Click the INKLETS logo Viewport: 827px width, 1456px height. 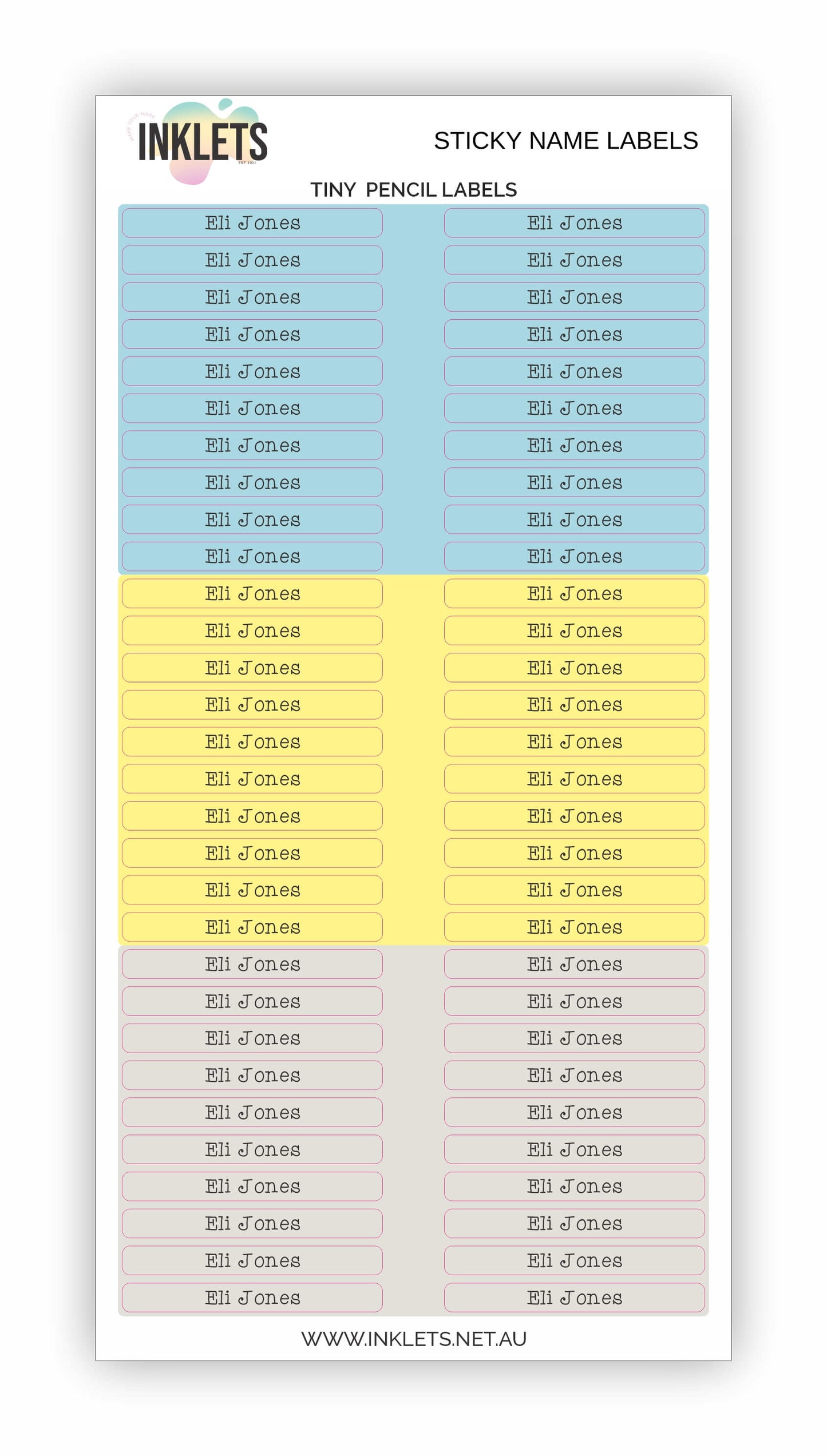tap(203, 141)
